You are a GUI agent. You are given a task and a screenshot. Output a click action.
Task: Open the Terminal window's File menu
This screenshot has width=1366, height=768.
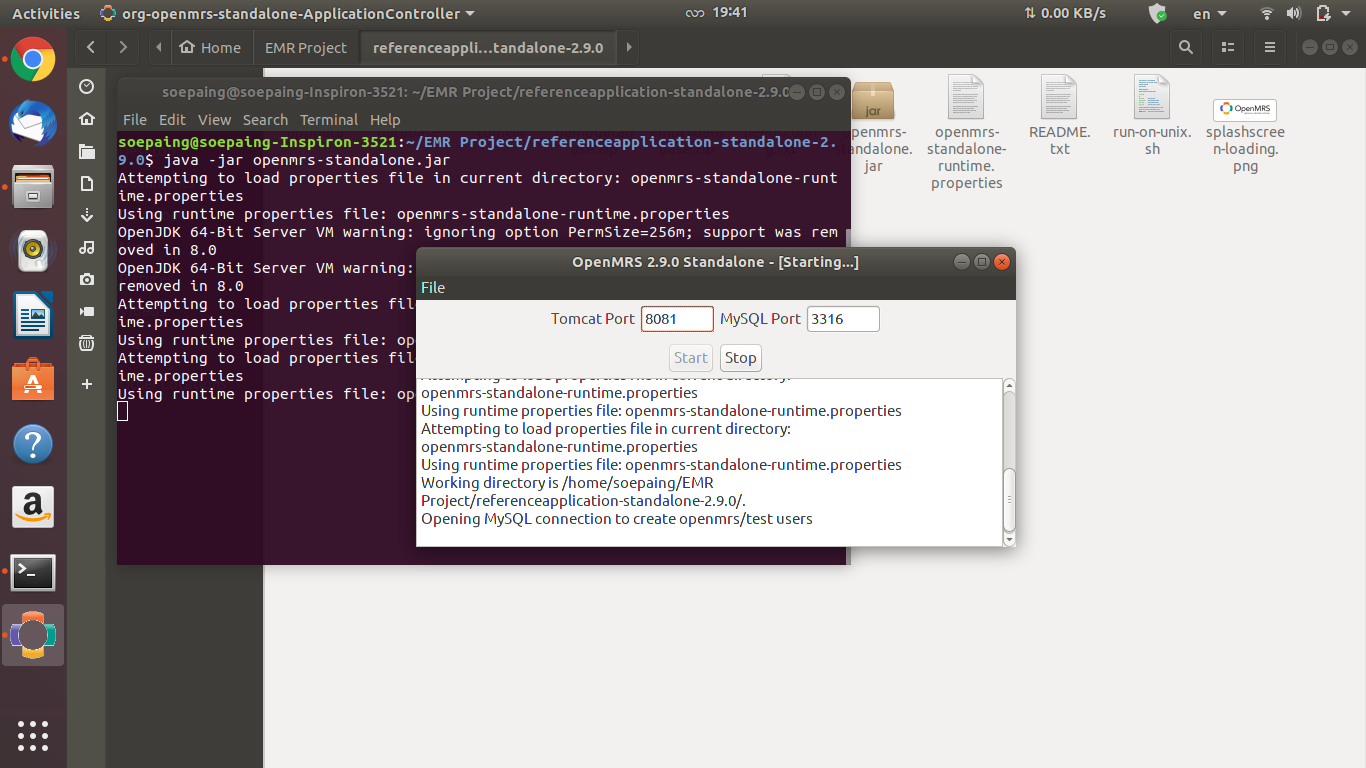coord(134,119)
